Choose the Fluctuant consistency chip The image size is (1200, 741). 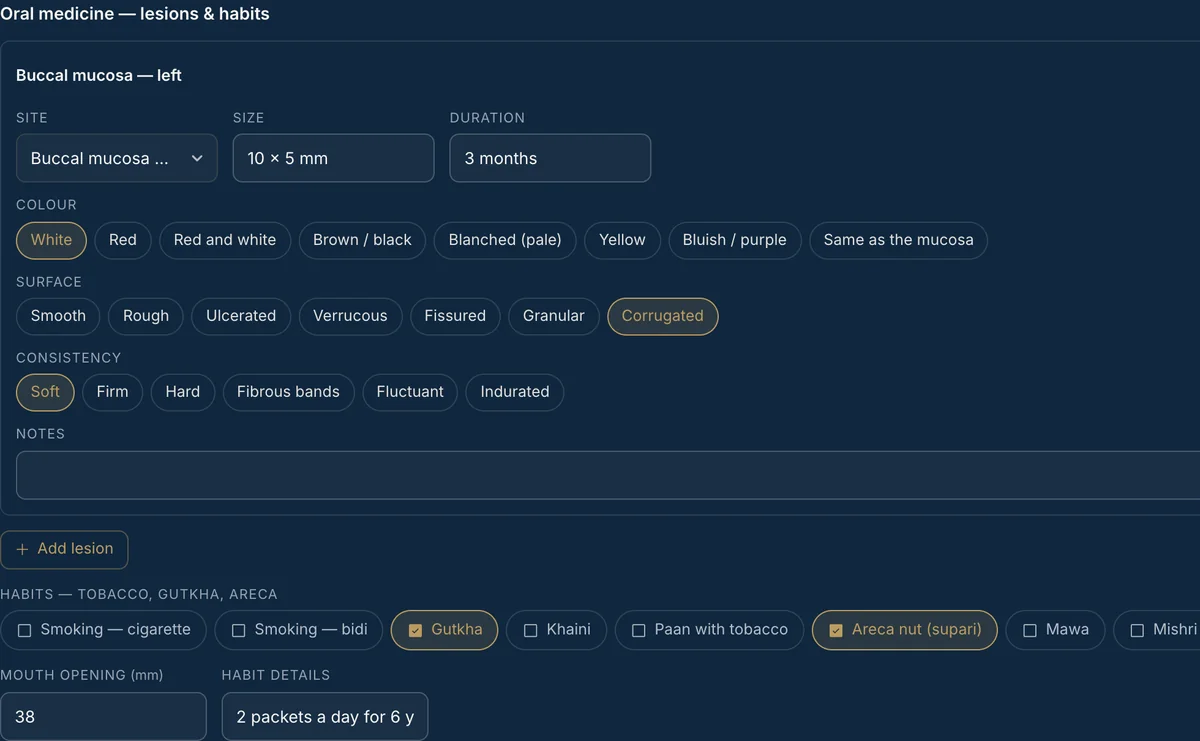point(410,392)
